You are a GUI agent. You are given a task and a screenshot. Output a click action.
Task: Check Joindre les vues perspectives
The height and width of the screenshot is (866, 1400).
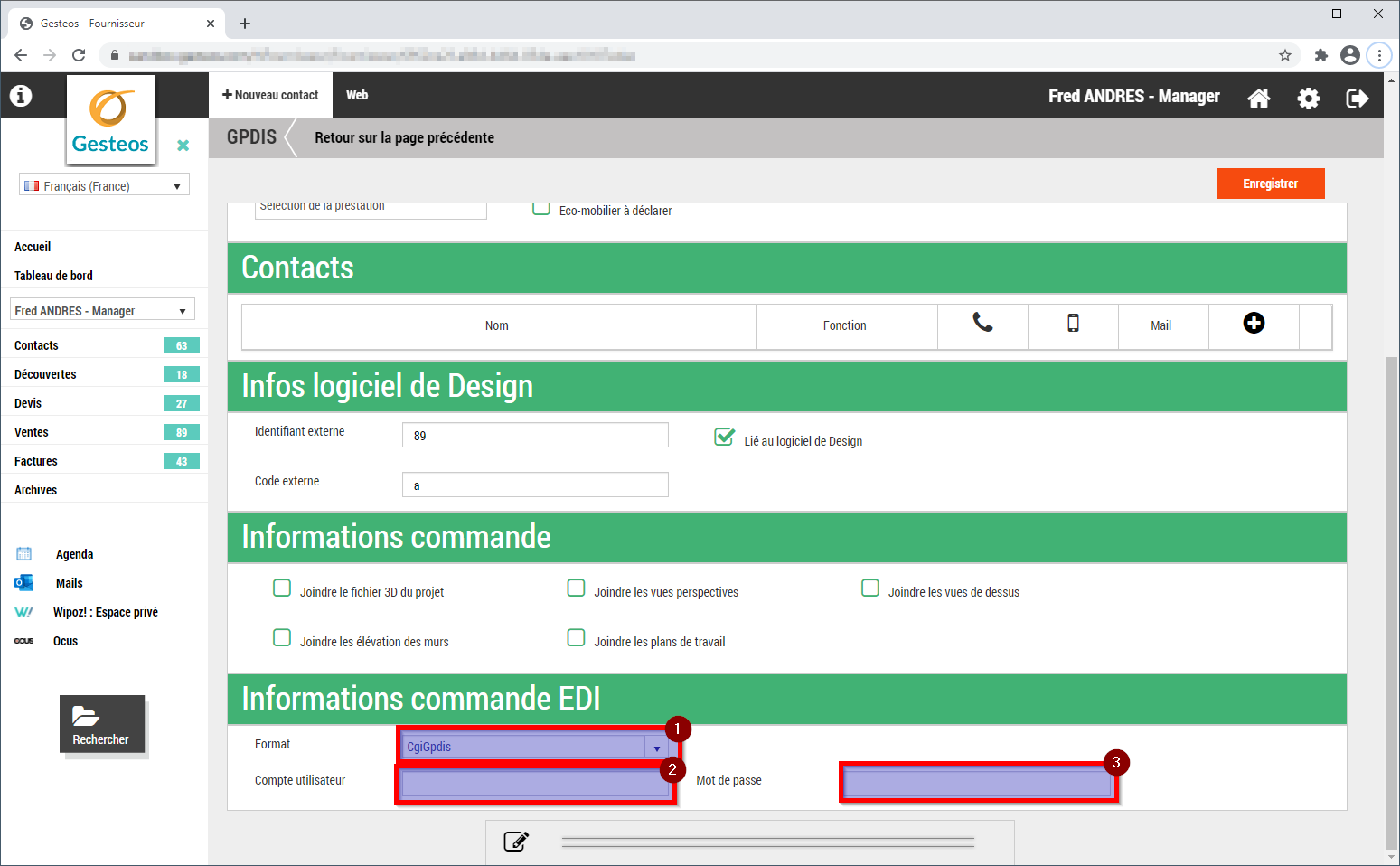point(576,588)
